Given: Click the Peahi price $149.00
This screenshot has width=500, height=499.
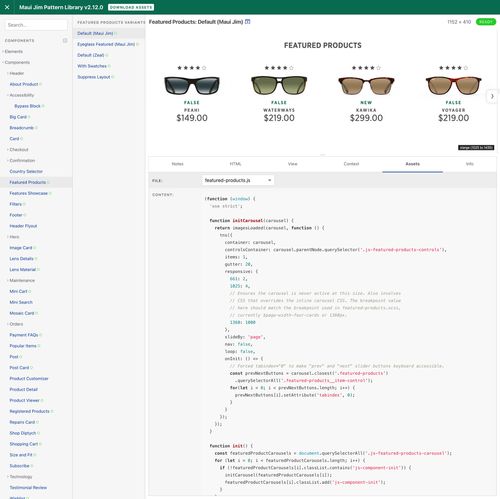Looking at the screenshot, I should [x=192, y=118].
